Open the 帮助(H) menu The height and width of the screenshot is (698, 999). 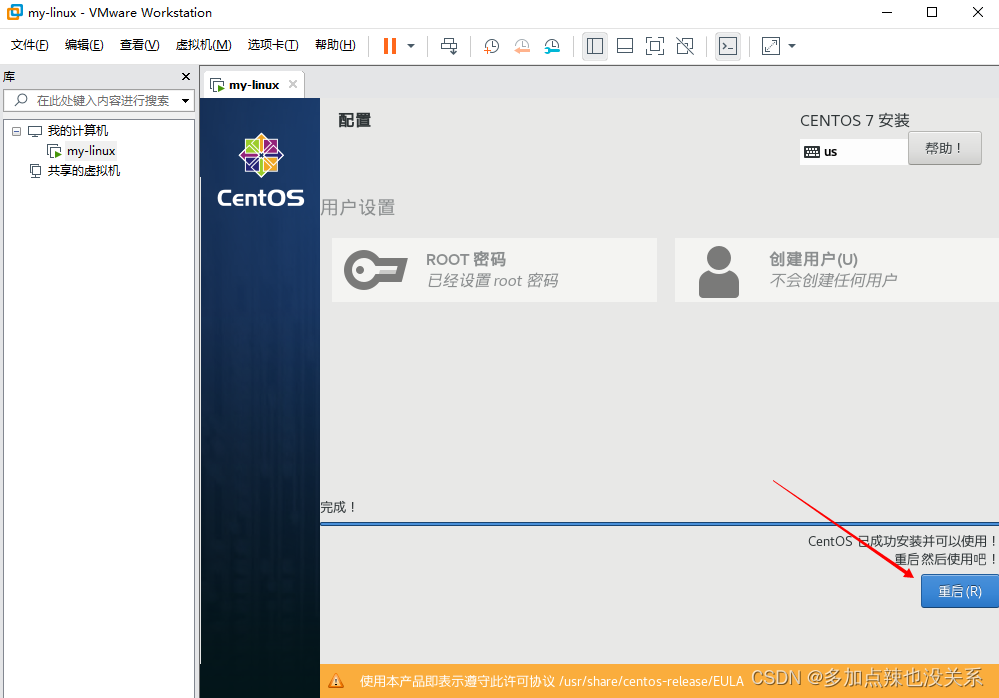tap(335, 45)
